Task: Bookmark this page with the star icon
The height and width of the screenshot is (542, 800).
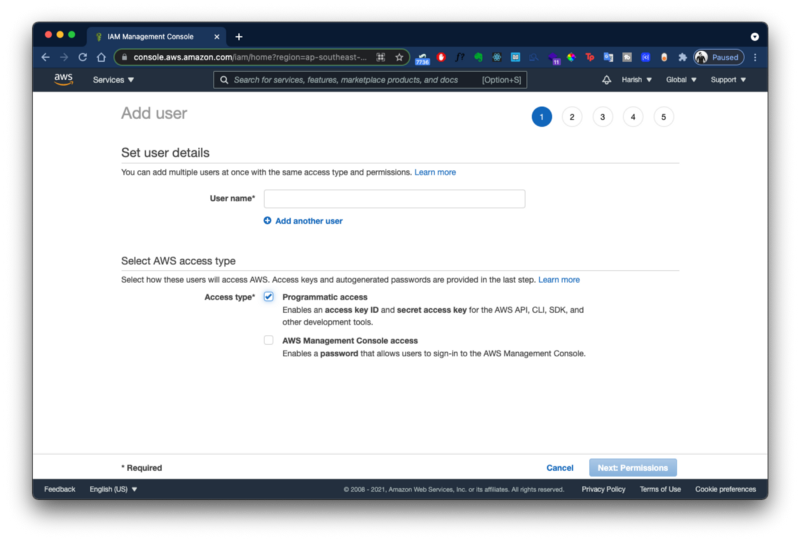Action: 399,57
